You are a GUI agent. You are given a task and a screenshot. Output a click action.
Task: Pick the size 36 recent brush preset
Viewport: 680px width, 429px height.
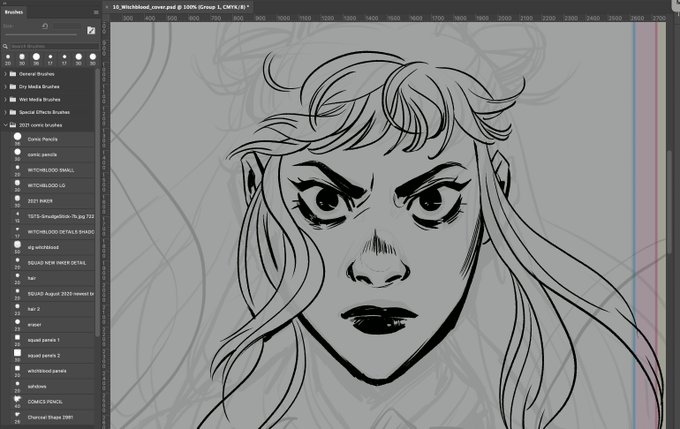pyautogui.click(x=36, y=57)
